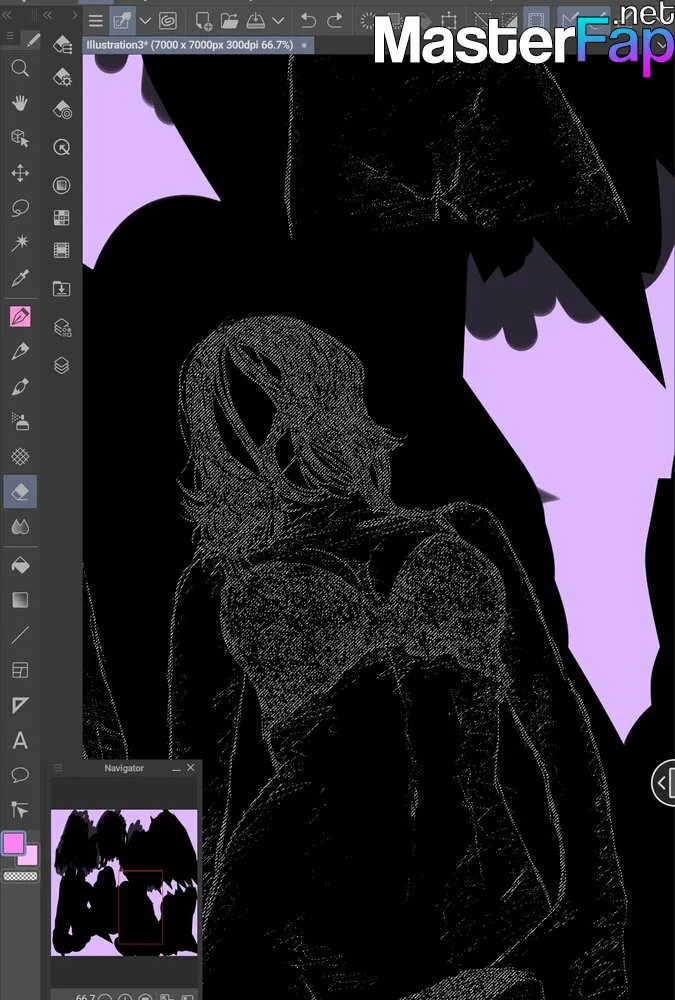Open the side panel with right-edge arrow button

664,783
